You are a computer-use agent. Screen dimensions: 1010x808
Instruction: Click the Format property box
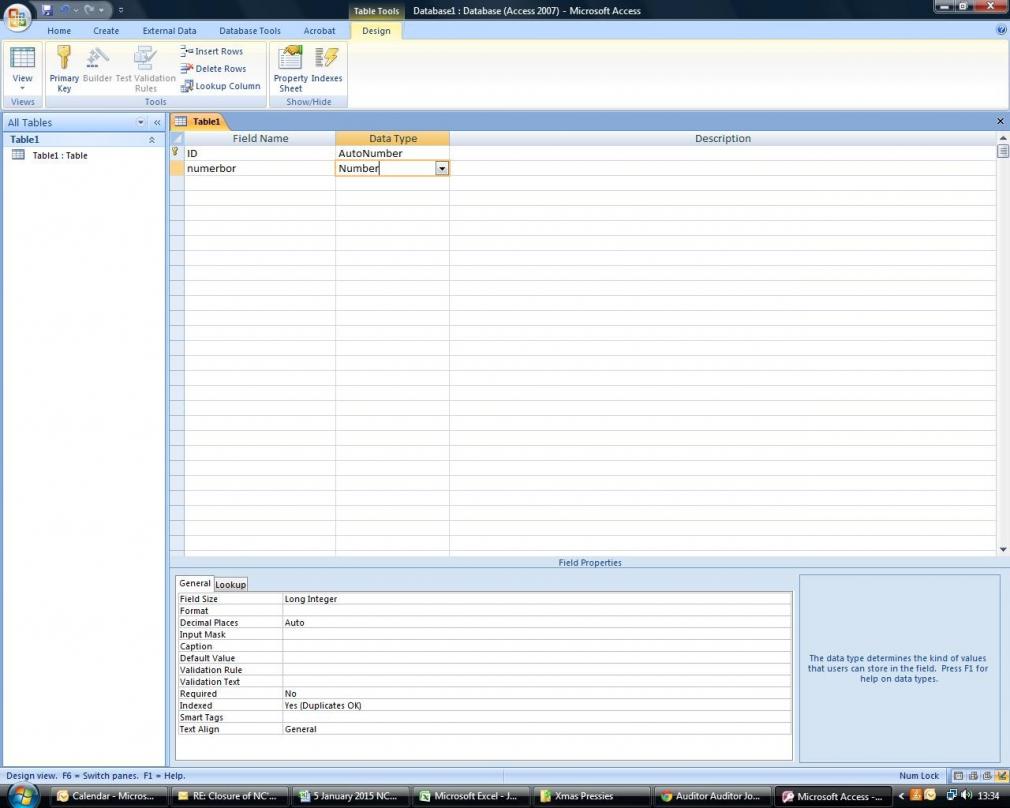tap(537, 611)
